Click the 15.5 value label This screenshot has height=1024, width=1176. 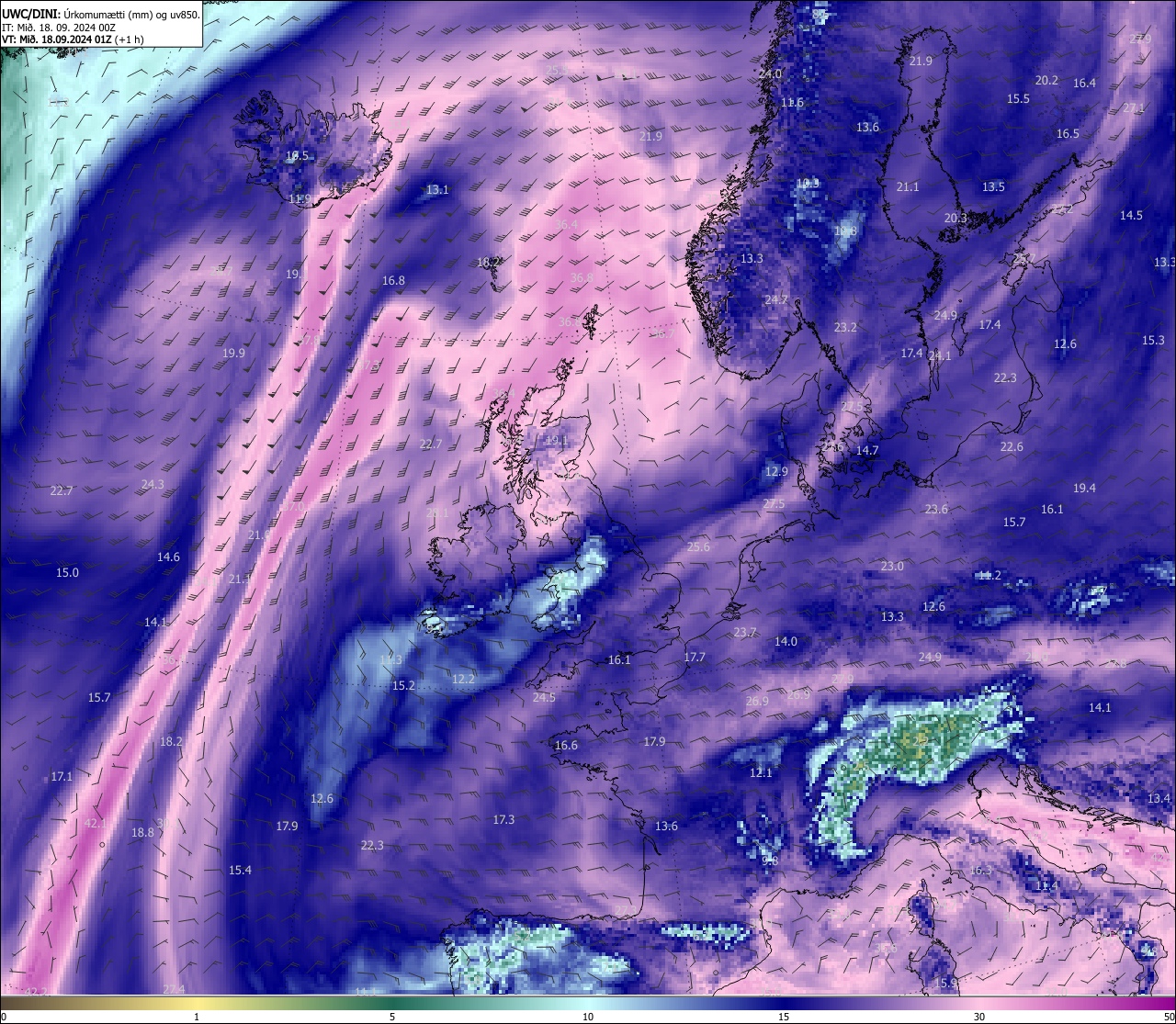[x=1018, y=99]
